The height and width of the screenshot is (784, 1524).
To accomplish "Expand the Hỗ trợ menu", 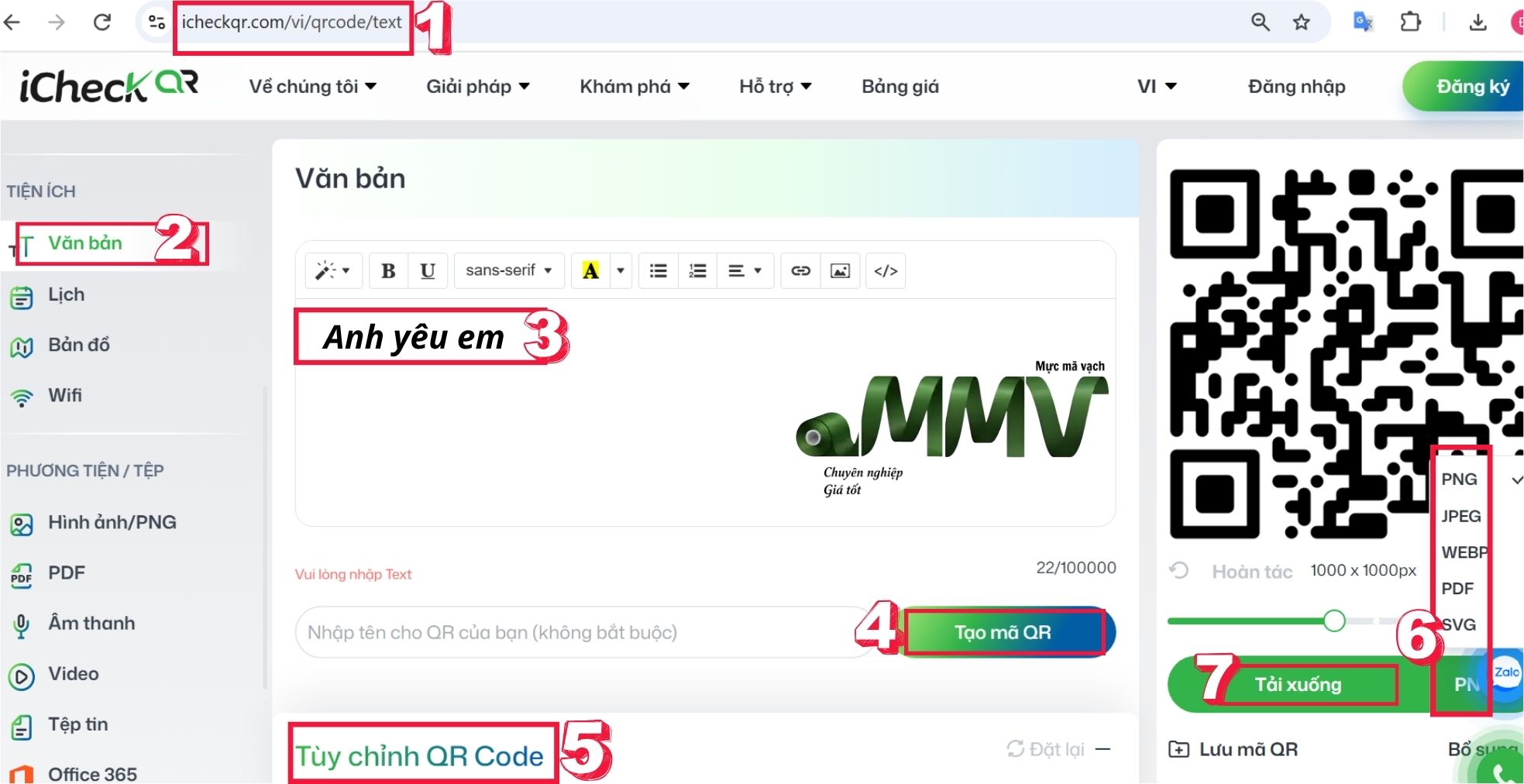I will click(776, 86).
